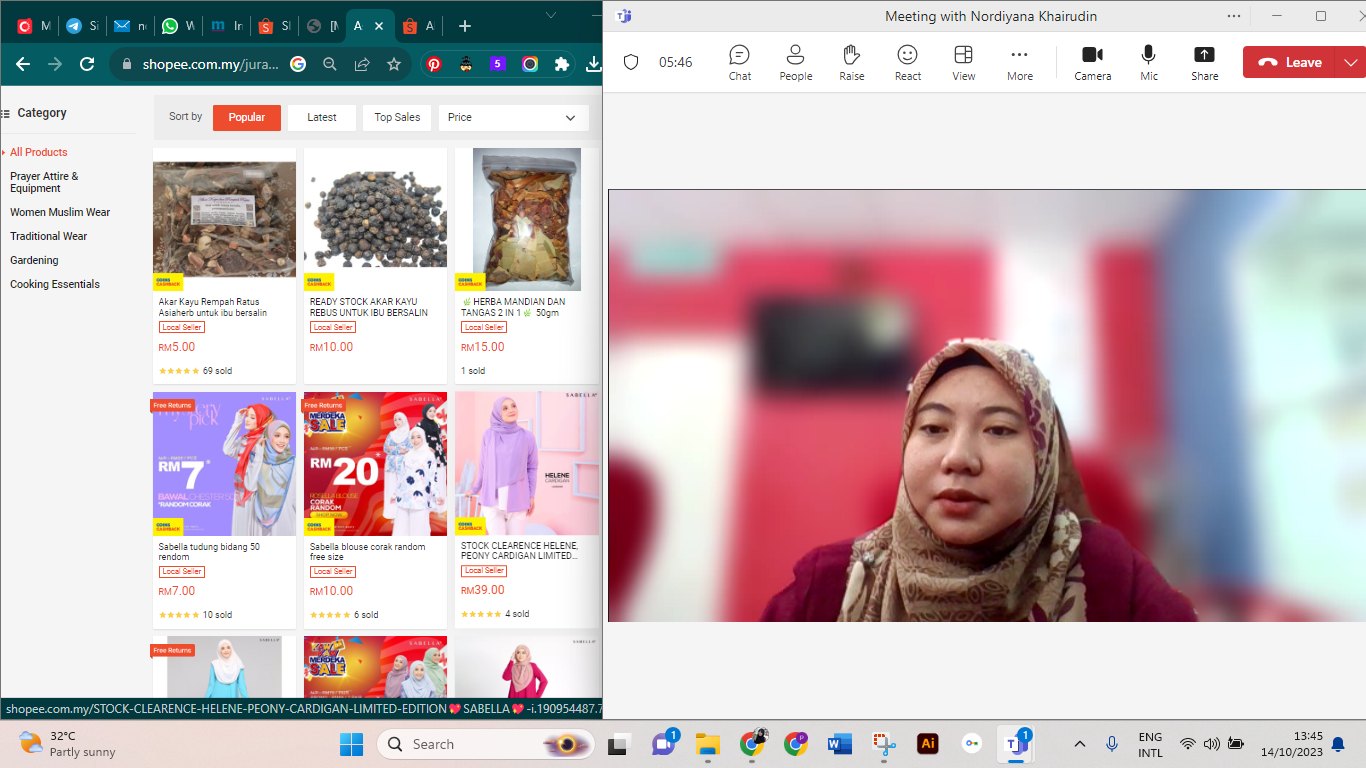1366x768 pixels.
Task: Show hidden system tray icons
Action: [1080, 744]
